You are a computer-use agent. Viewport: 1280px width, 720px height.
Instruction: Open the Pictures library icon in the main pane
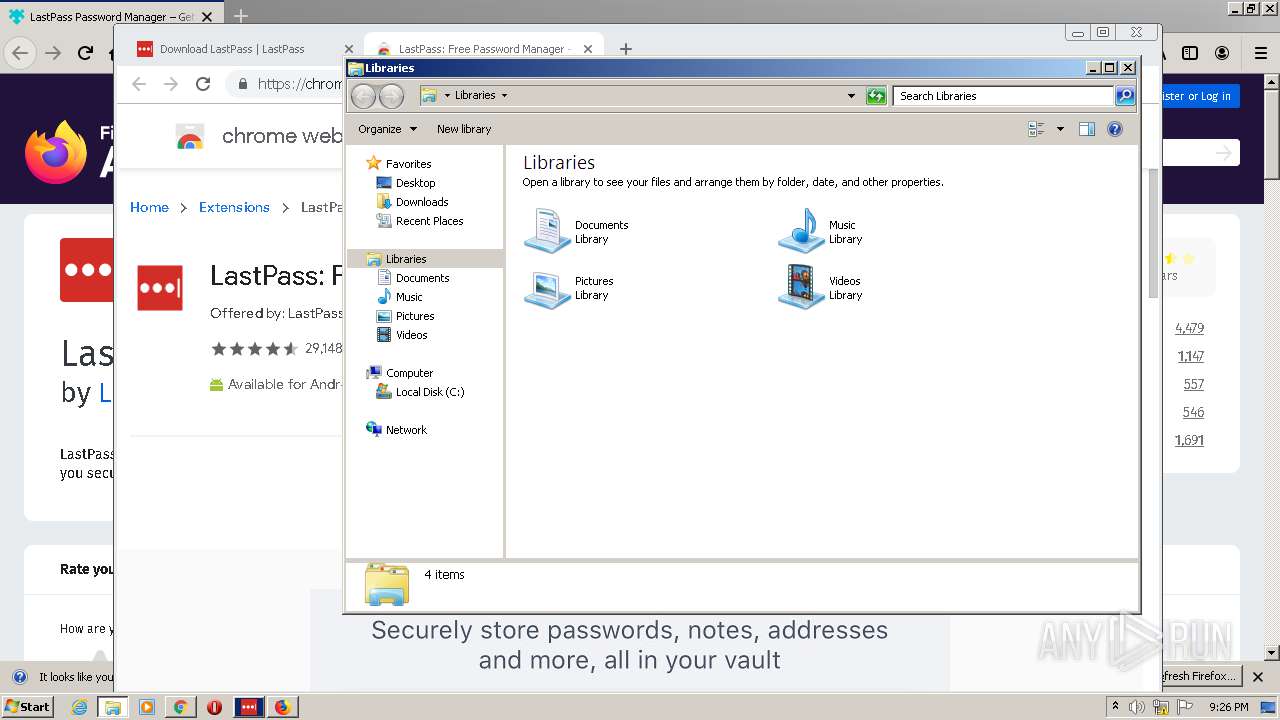(547, 288)
